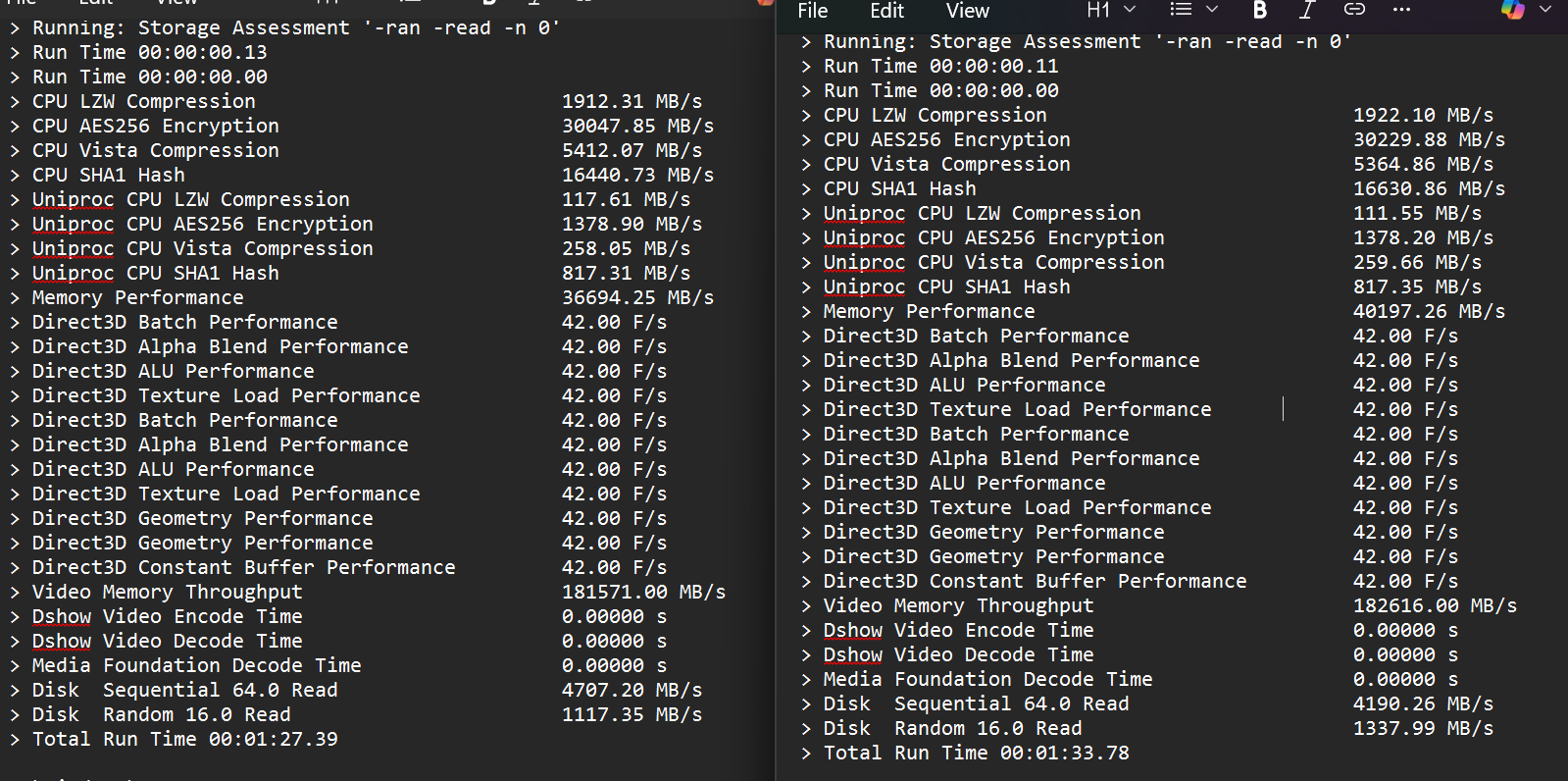
Task: Click 'Dshow Video Encode Time' in left window
Action: 167,616
